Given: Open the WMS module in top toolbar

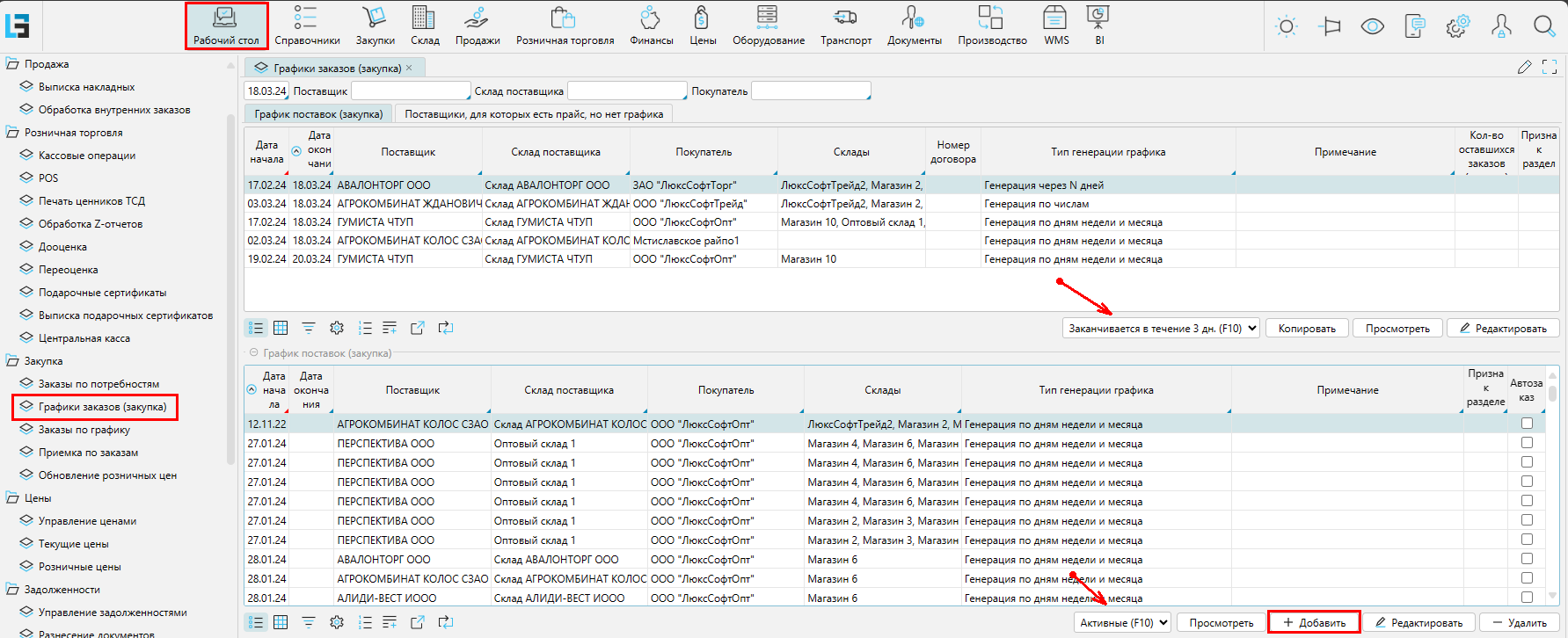Looking at the screenshot, I should (x=1055, y=25).
